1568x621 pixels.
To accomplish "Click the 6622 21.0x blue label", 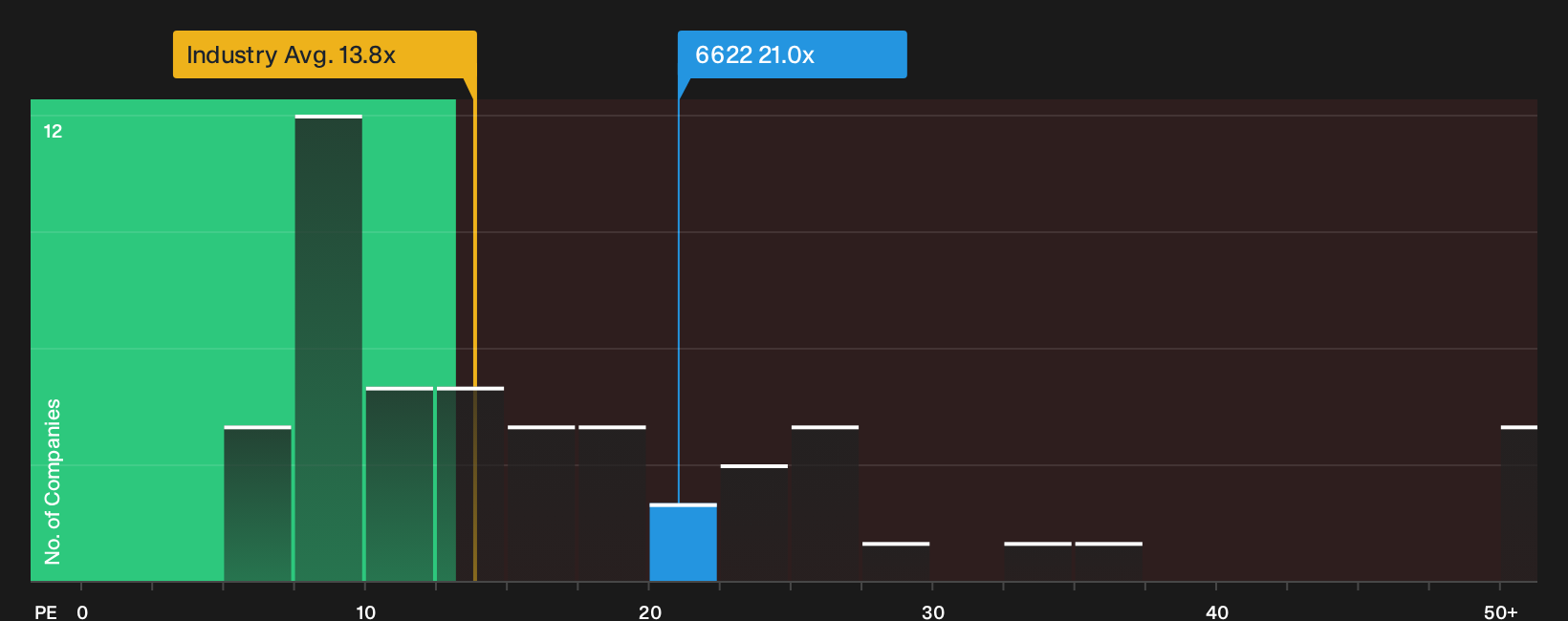I will (x=792, y=54).
